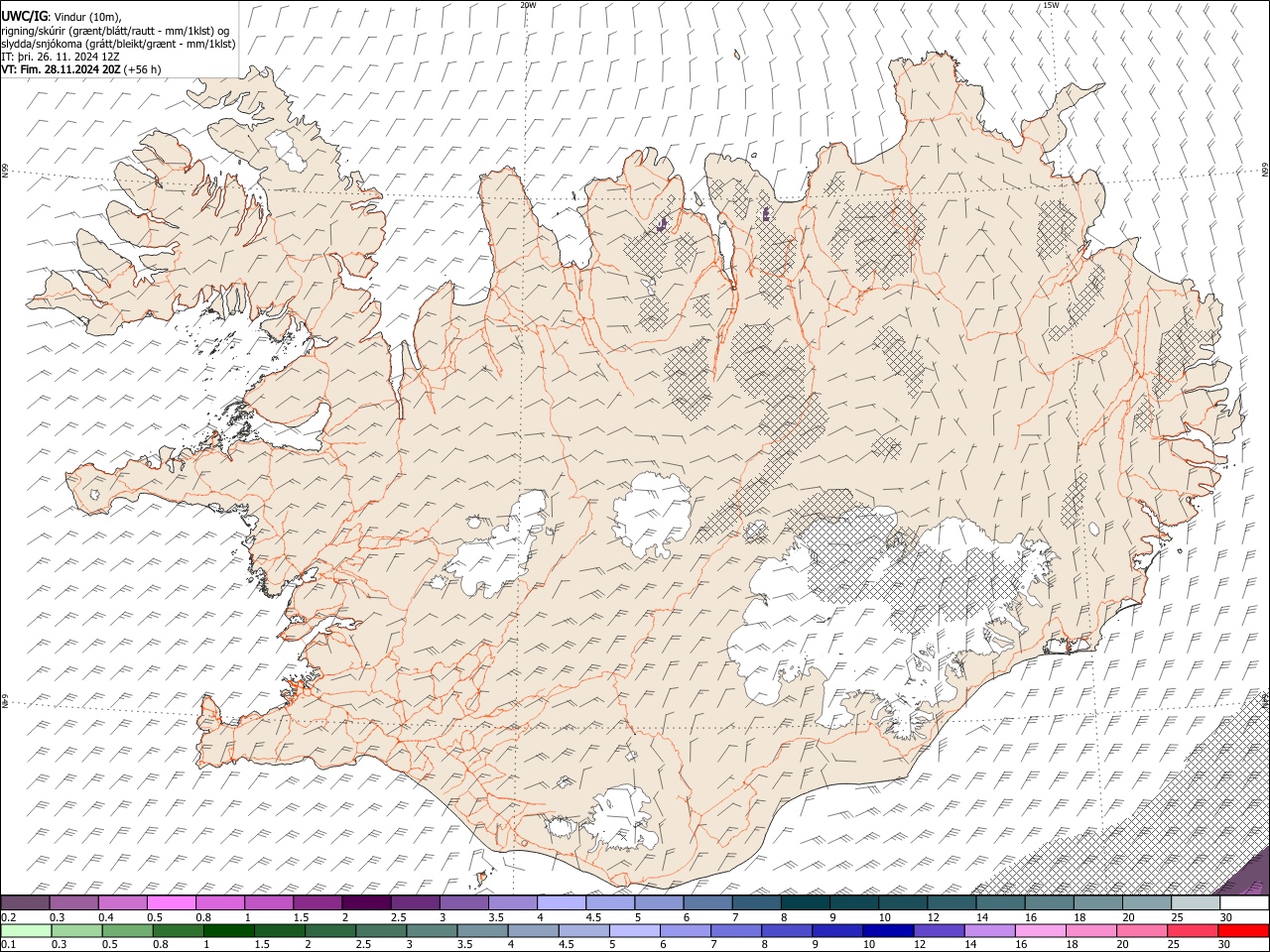Click the 15W longitude label

[1051, 5]
